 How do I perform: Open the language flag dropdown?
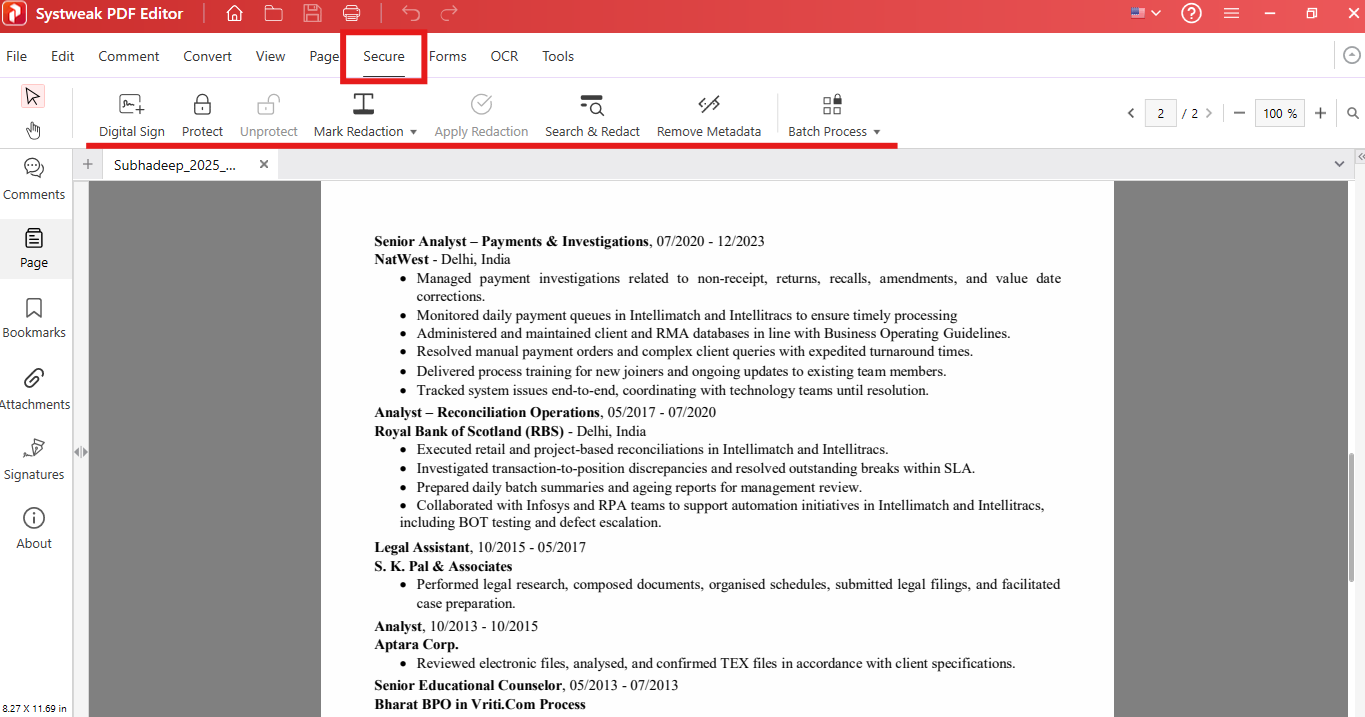coord(1145,14)
